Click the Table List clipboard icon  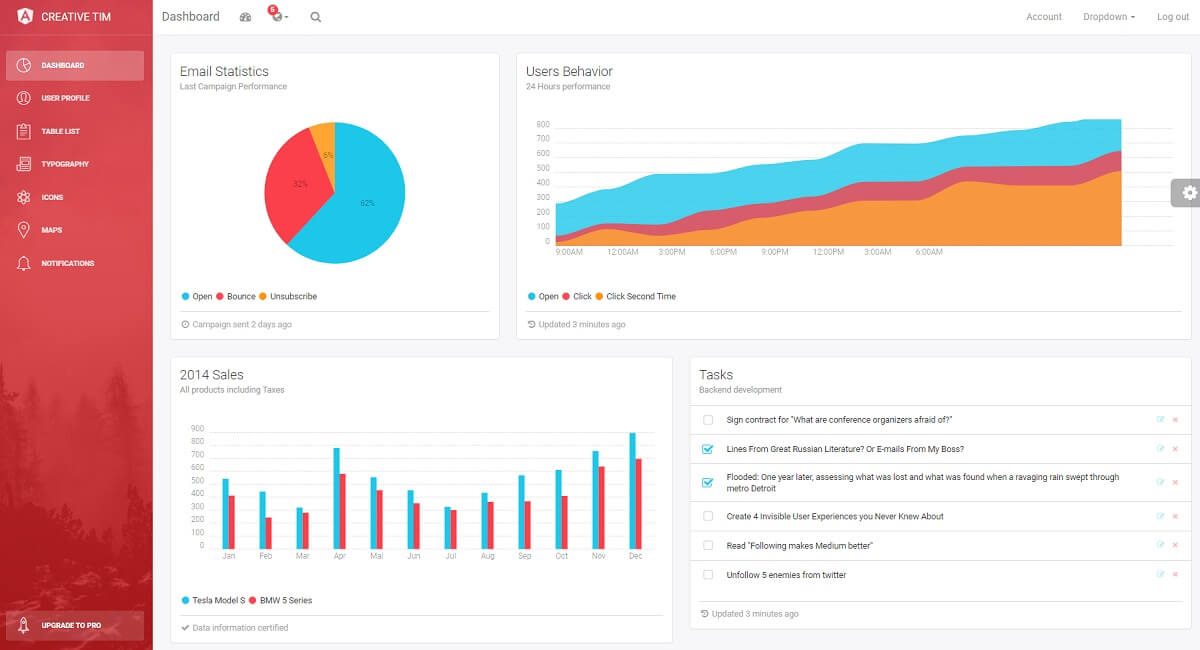click(24, 131)
